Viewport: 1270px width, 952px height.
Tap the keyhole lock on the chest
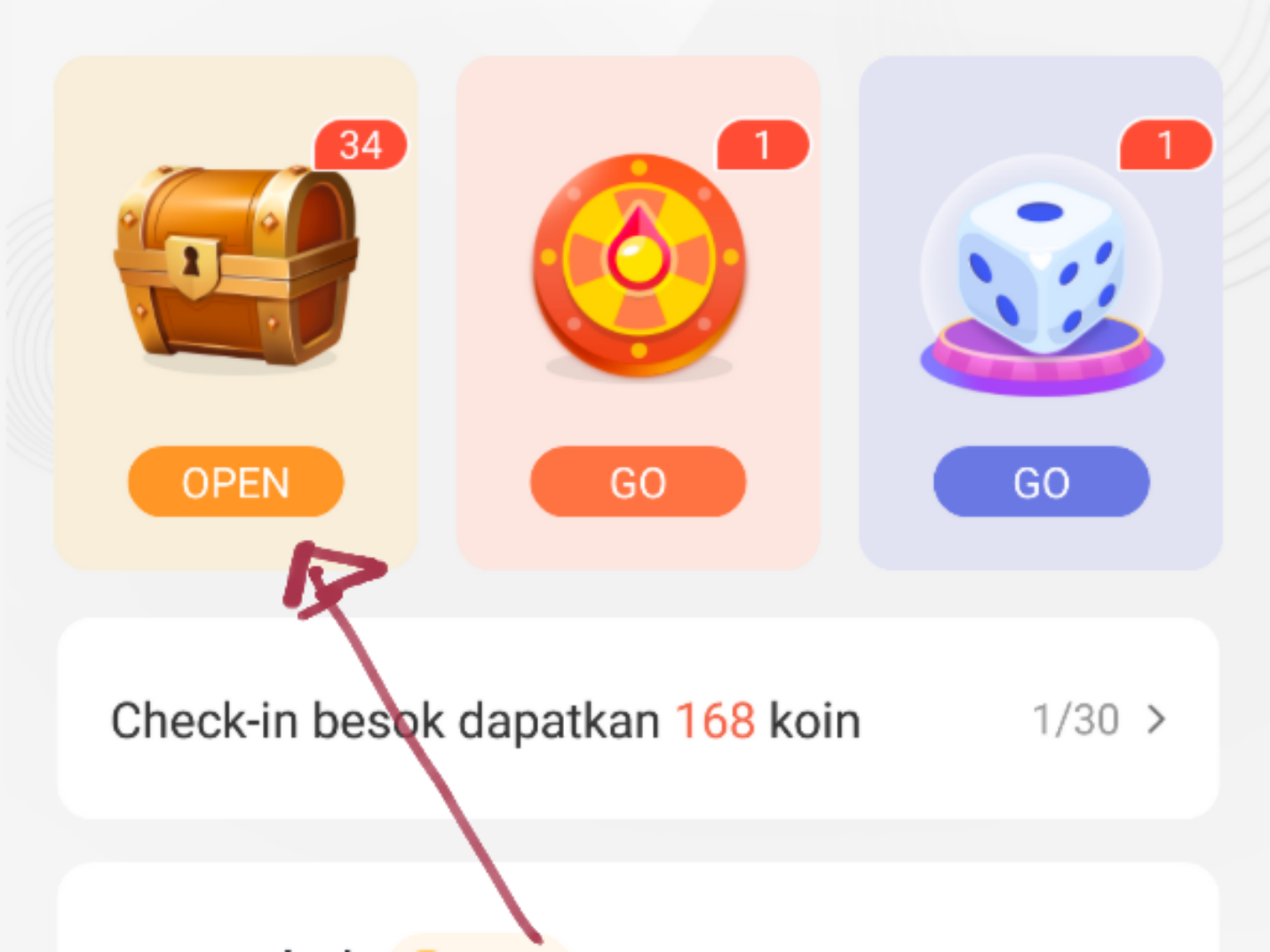tap(192, 266)
